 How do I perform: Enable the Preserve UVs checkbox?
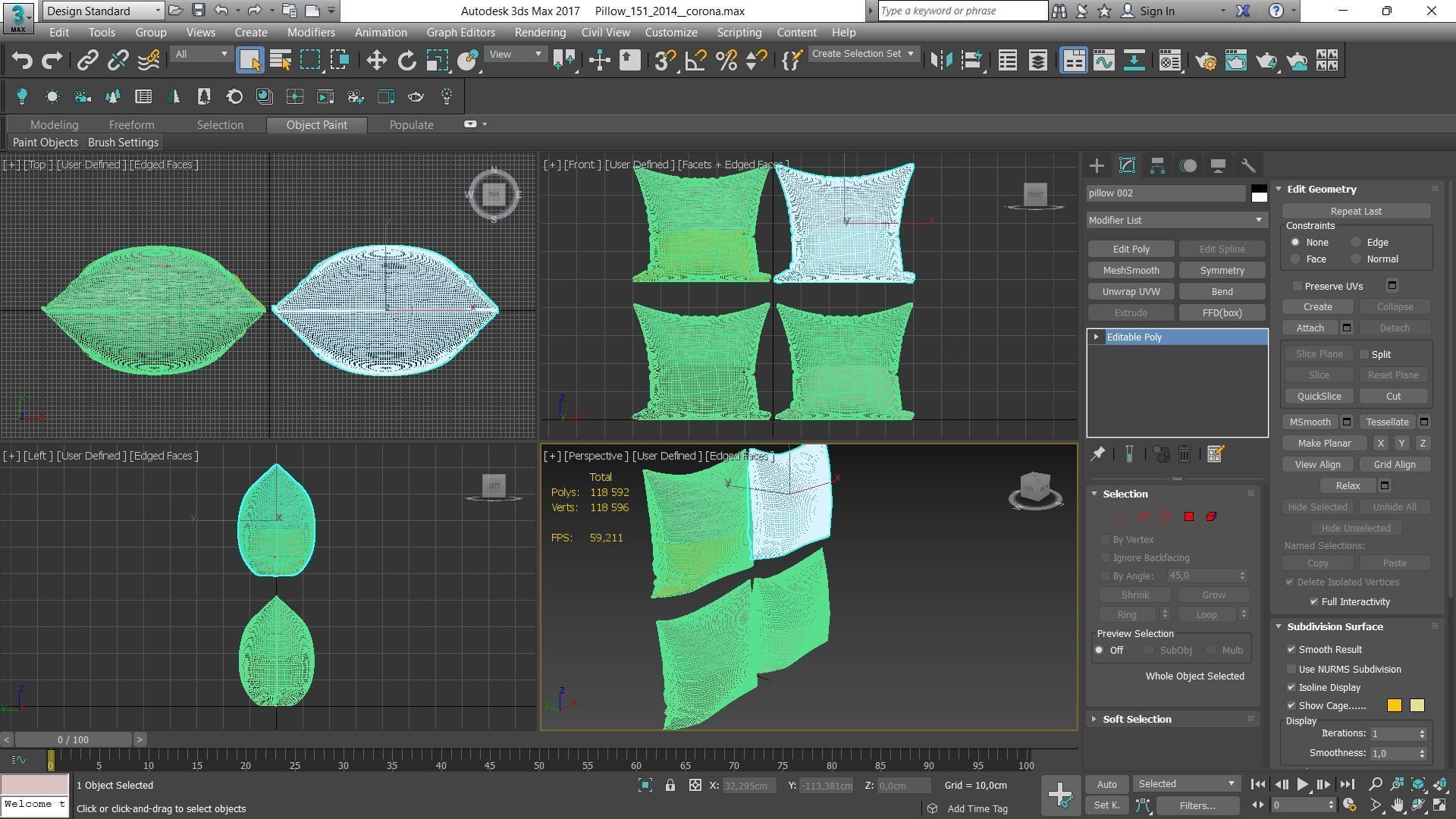pyautogui.click(x=1298, y=286)
